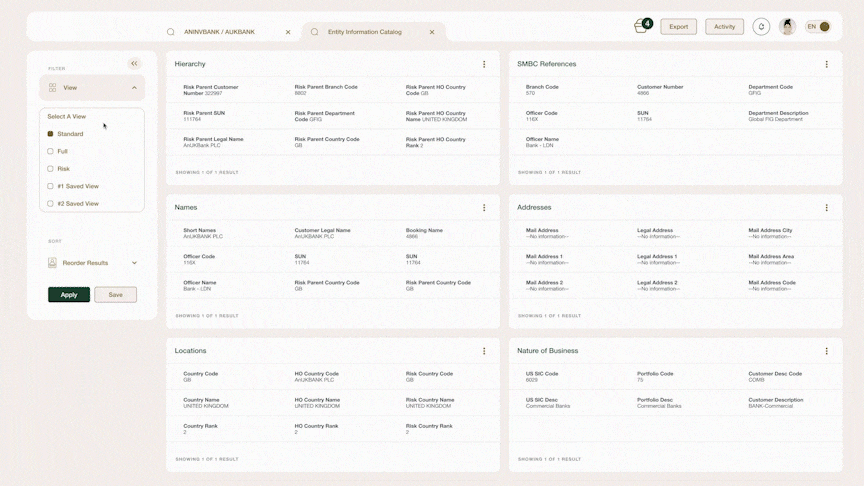The image size is (864, 486).
Task: Select #2 Saved View option
Action: click(x=73, y=204)
